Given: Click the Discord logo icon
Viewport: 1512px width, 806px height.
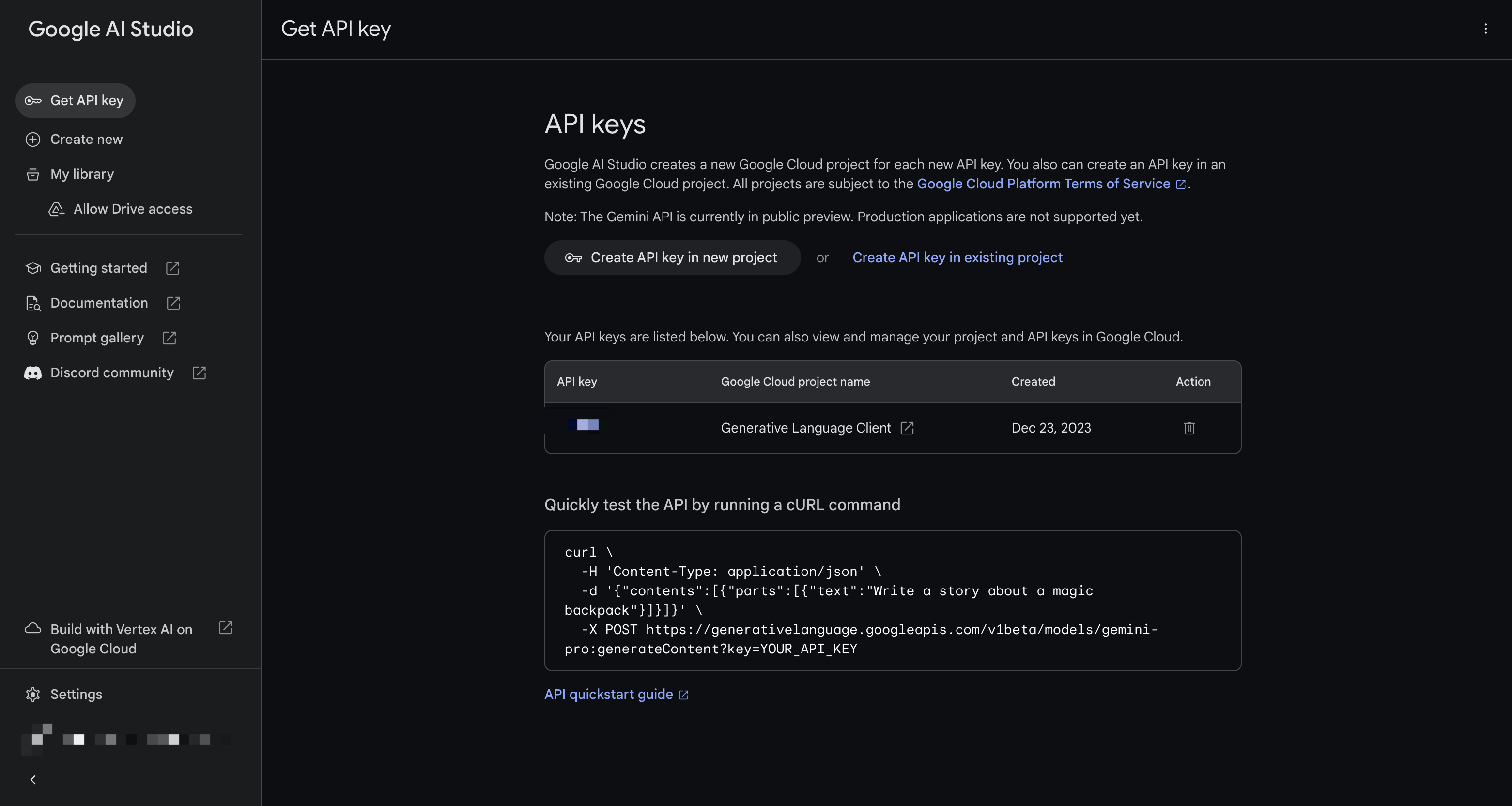Looking at the screenshot, I should click(33, 373).
